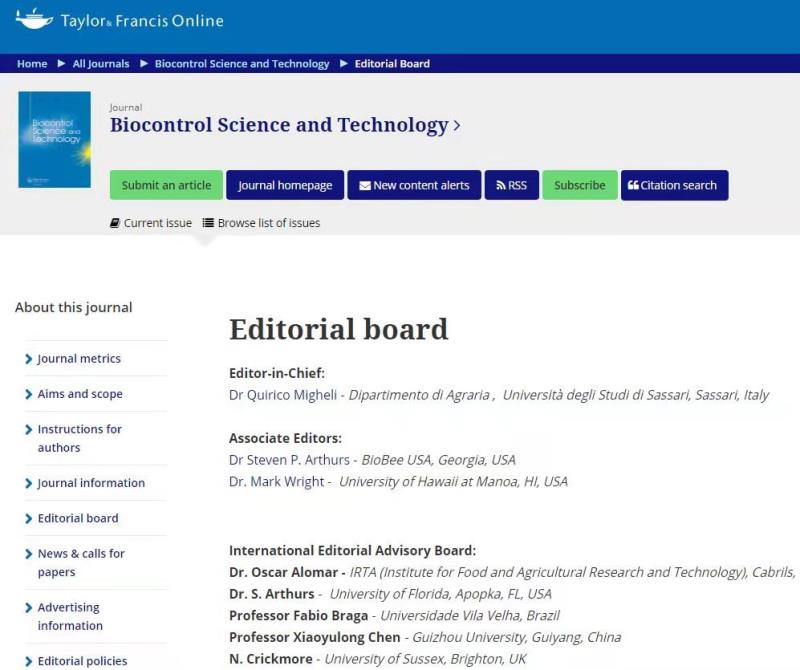Click the name Dr. Oscar Alomar

pos(284,572)
